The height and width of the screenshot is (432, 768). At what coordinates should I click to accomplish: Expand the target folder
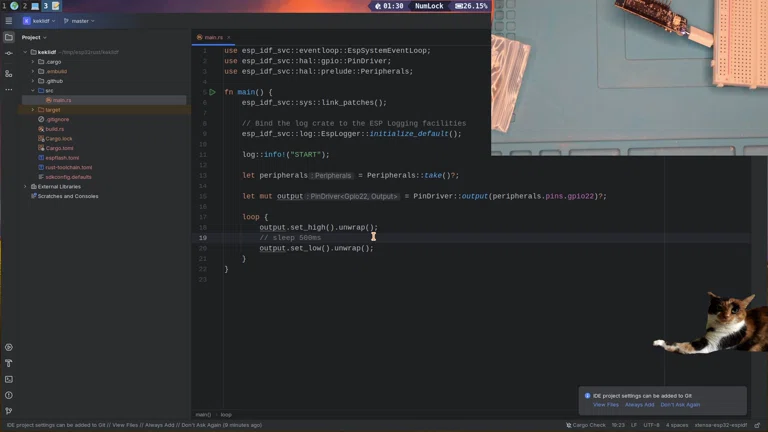coord(33,110)
